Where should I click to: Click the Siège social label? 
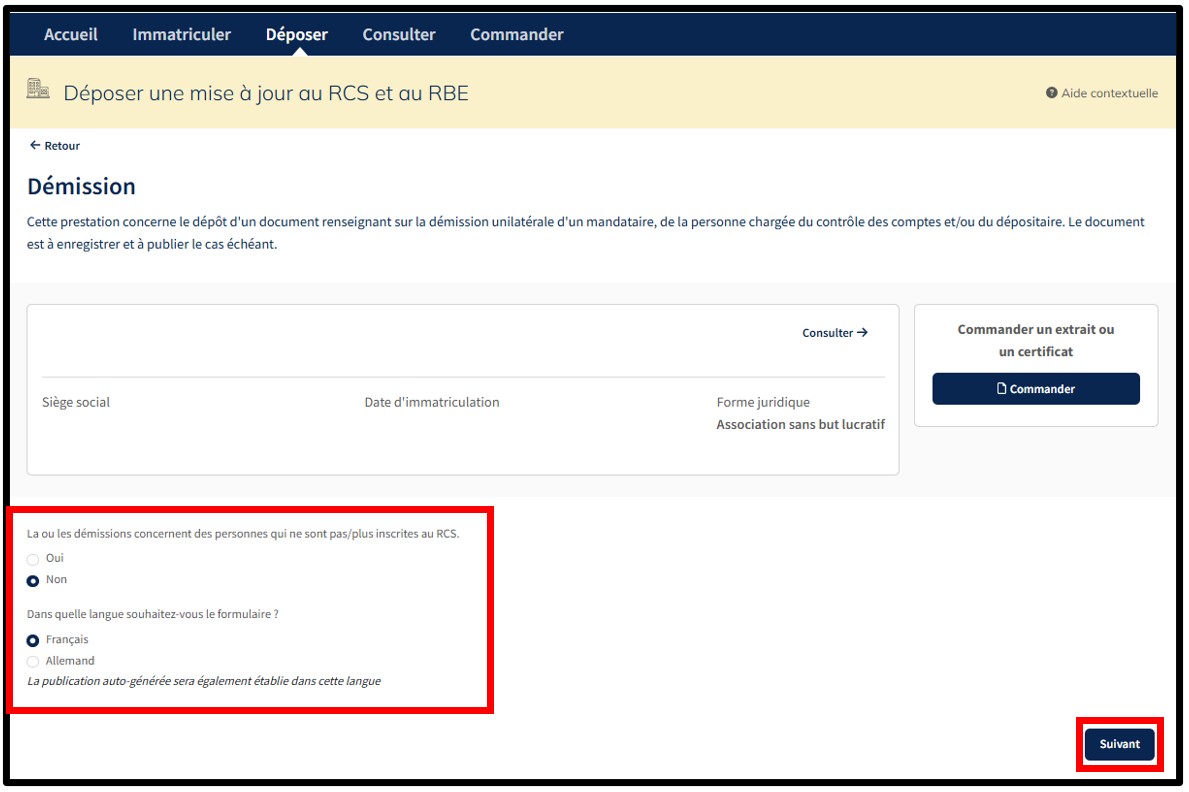(76, 402)
